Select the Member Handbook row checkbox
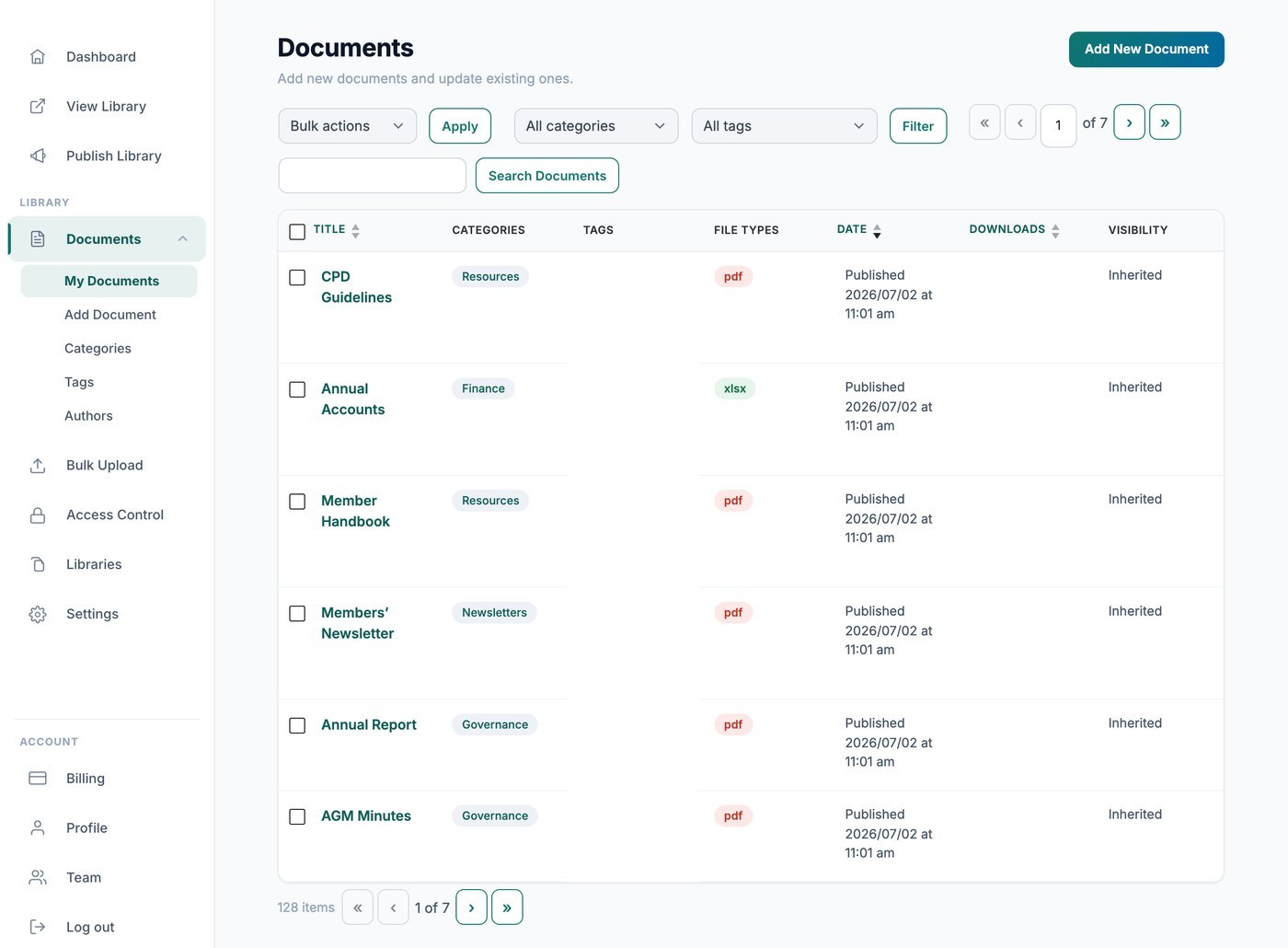Image resolution: width=1288 pixels, height=948 pixels. 297,502
